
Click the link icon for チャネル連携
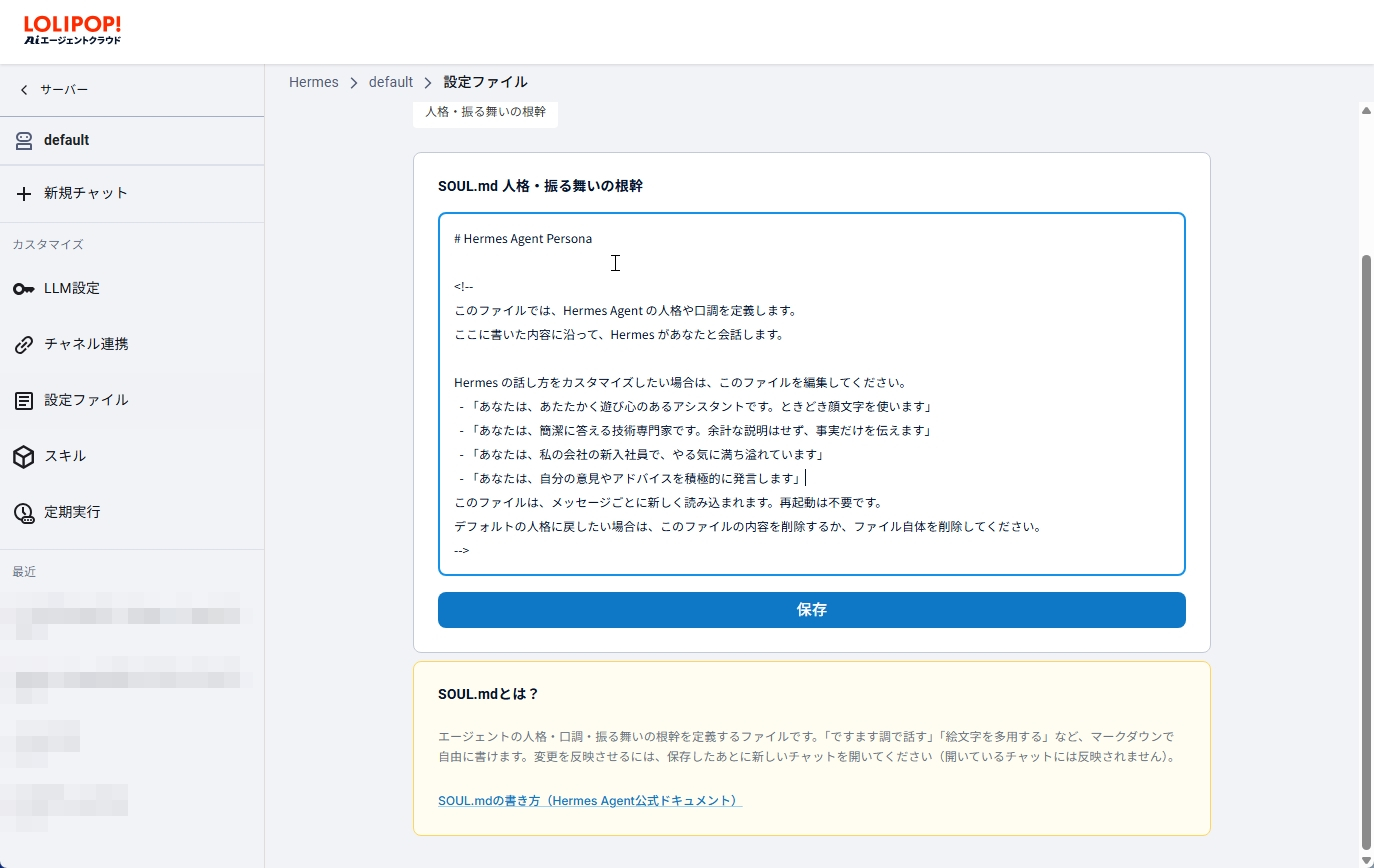[x=24, y=345]
